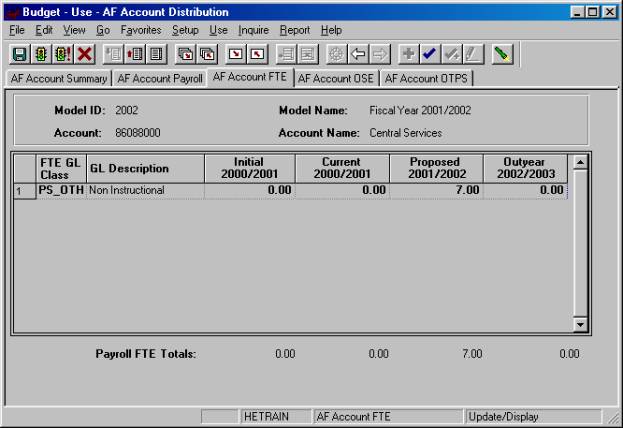Switch to AF Account Payroll tab

click(x=160, y=78)
